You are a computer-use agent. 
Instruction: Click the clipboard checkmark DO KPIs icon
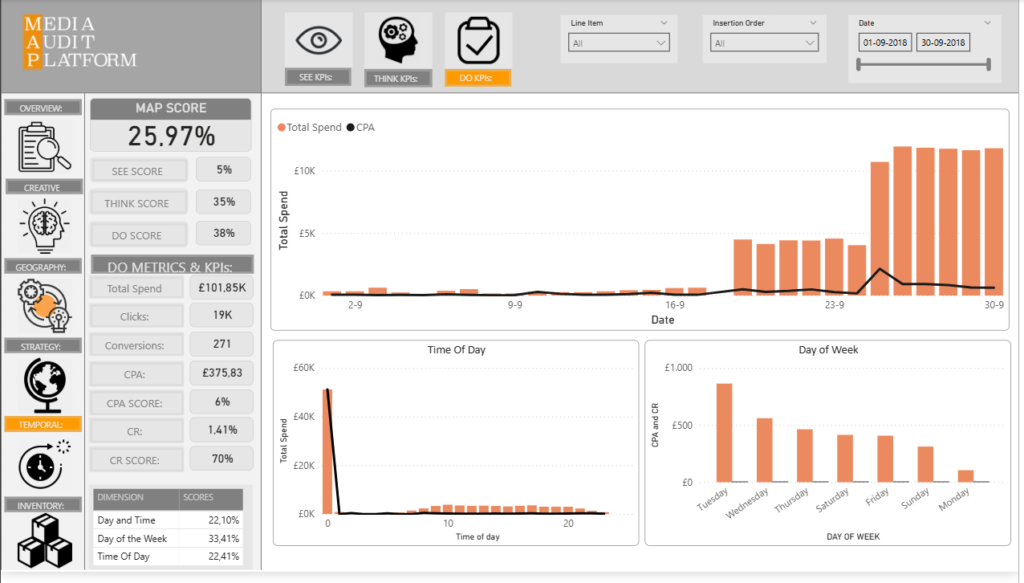click(x=477, y=40)
